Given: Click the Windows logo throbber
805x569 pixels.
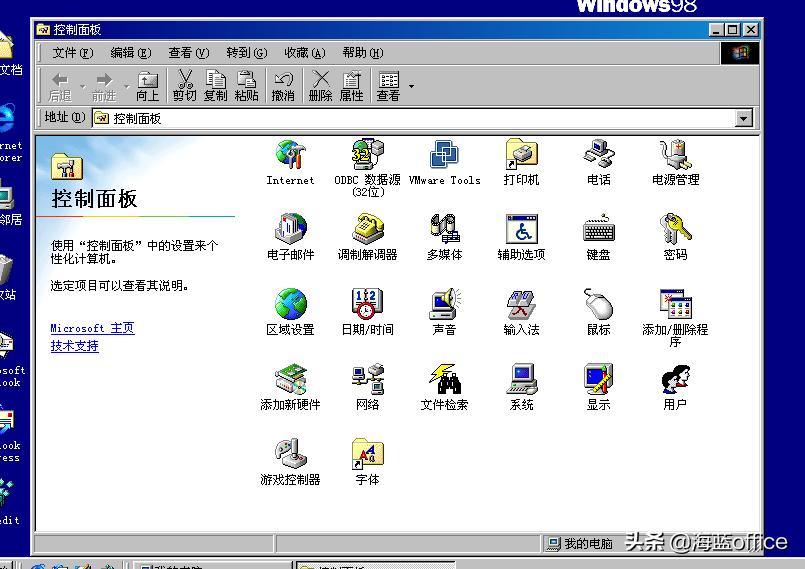Looking at the screenshot, I should [739, 53].
